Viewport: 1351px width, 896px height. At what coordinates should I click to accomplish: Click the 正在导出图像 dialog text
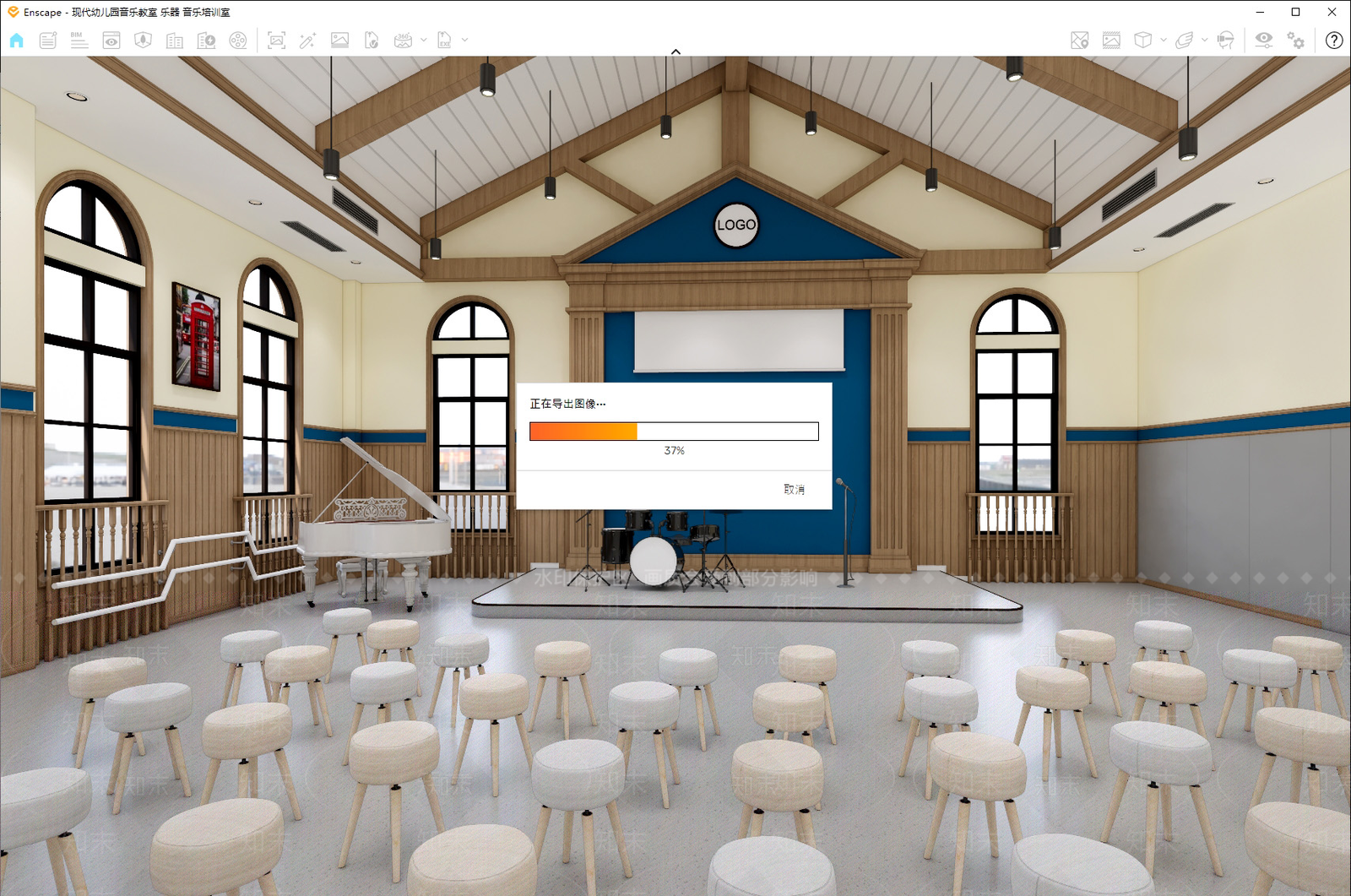tap(567, 404)
